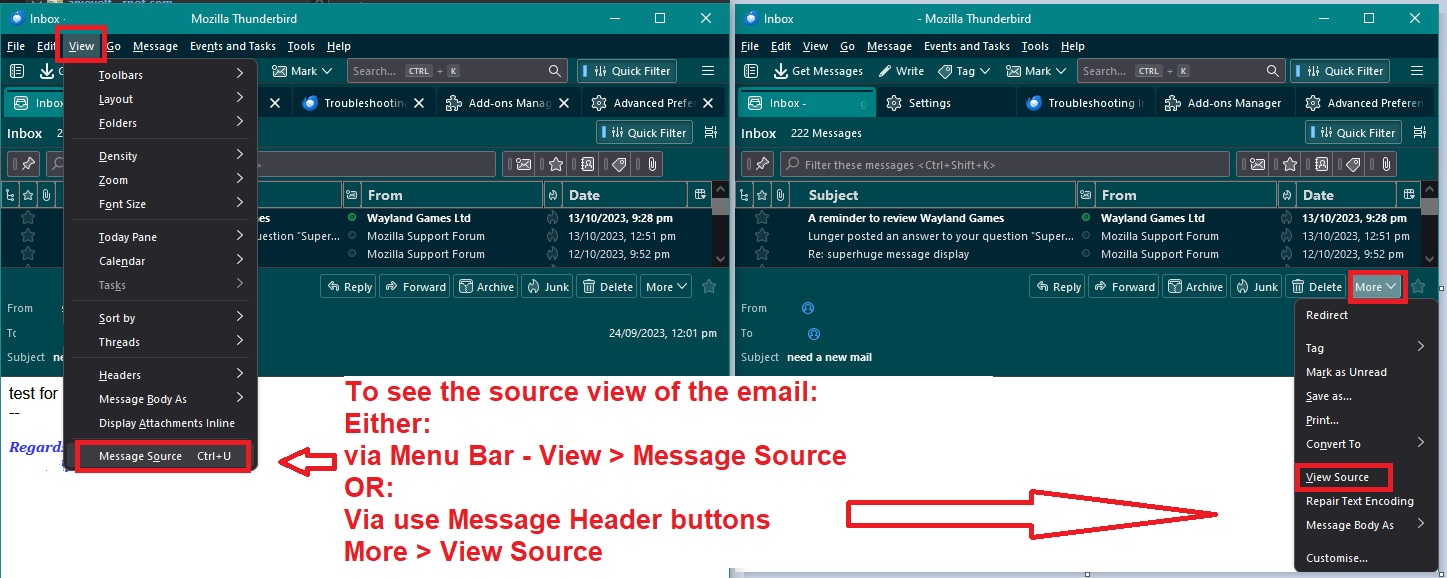Click Archive button in right window
1447x578 pixels.
(x=1195, y=287)
